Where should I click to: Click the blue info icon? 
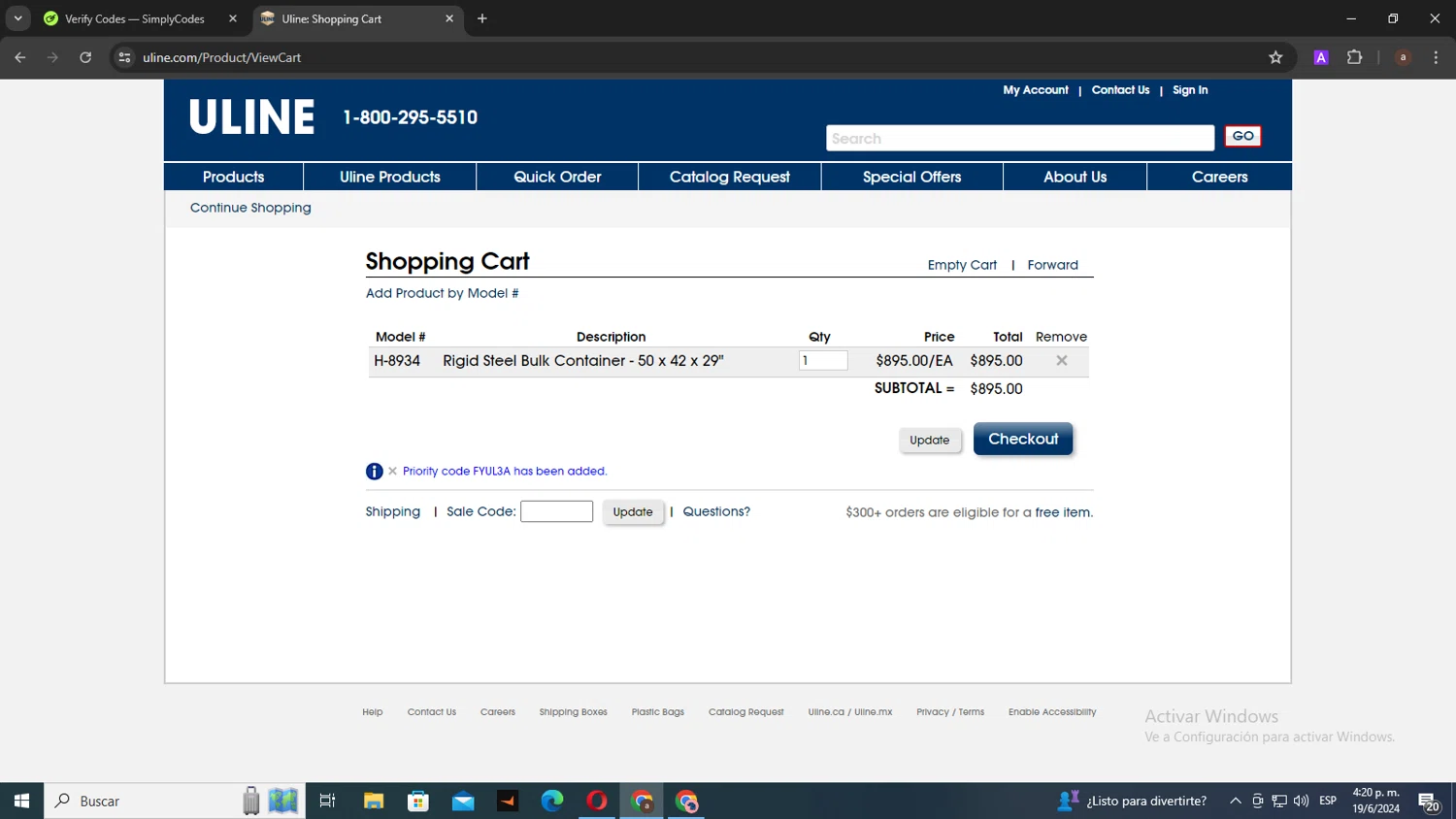374,472
